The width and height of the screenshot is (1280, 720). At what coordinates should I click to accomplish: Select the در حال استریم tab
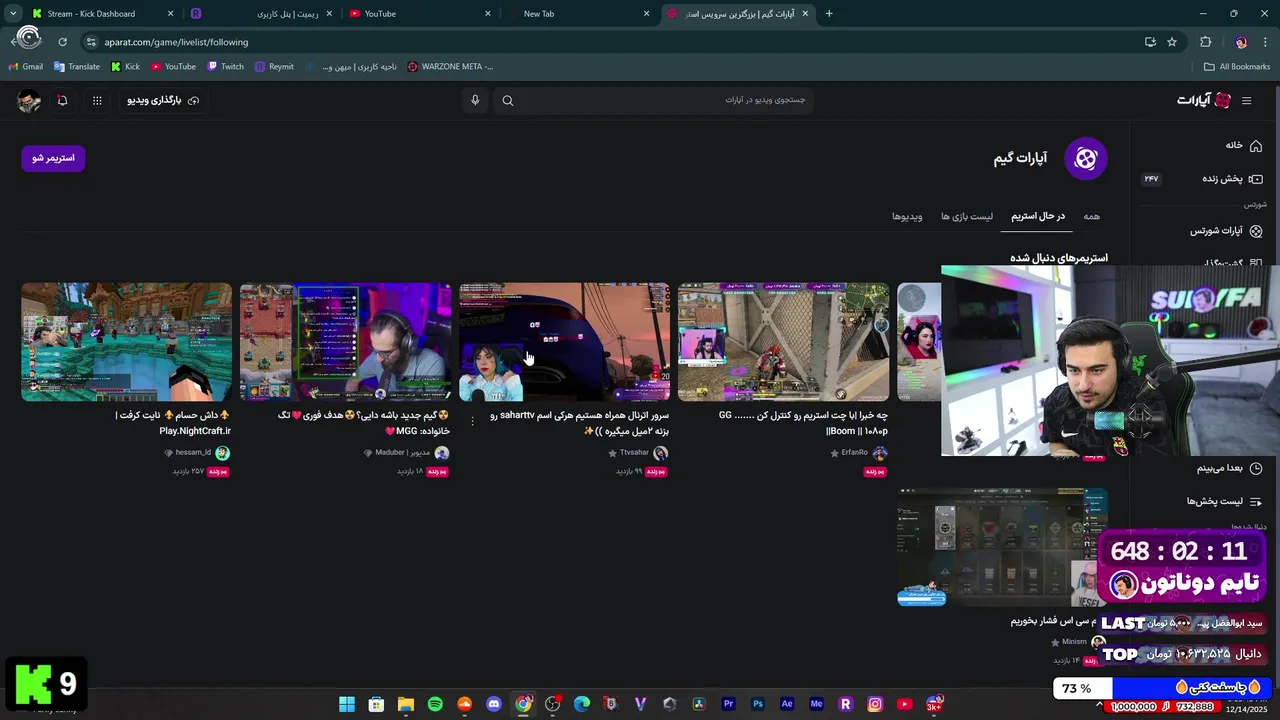click(1038, 216)
